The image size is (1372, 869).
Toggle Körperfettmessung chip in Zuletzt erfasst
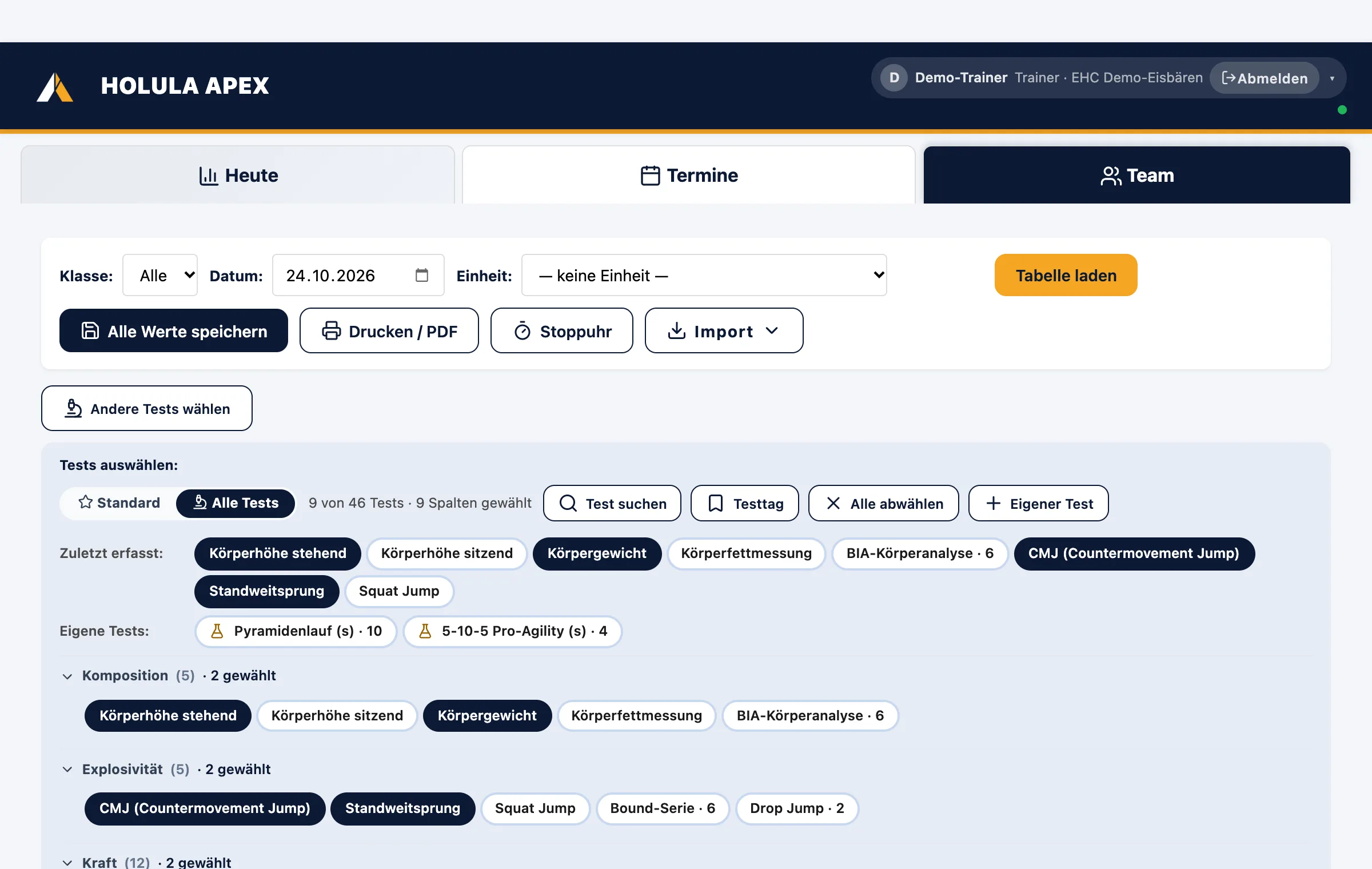(x=747, y=553)
